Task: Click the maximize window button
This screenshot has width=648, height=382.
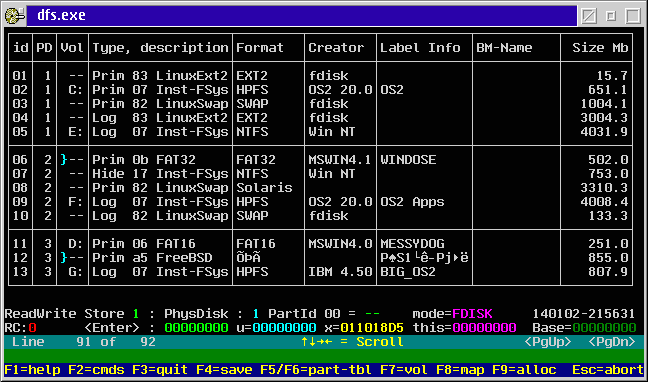Action: [633, 16]
